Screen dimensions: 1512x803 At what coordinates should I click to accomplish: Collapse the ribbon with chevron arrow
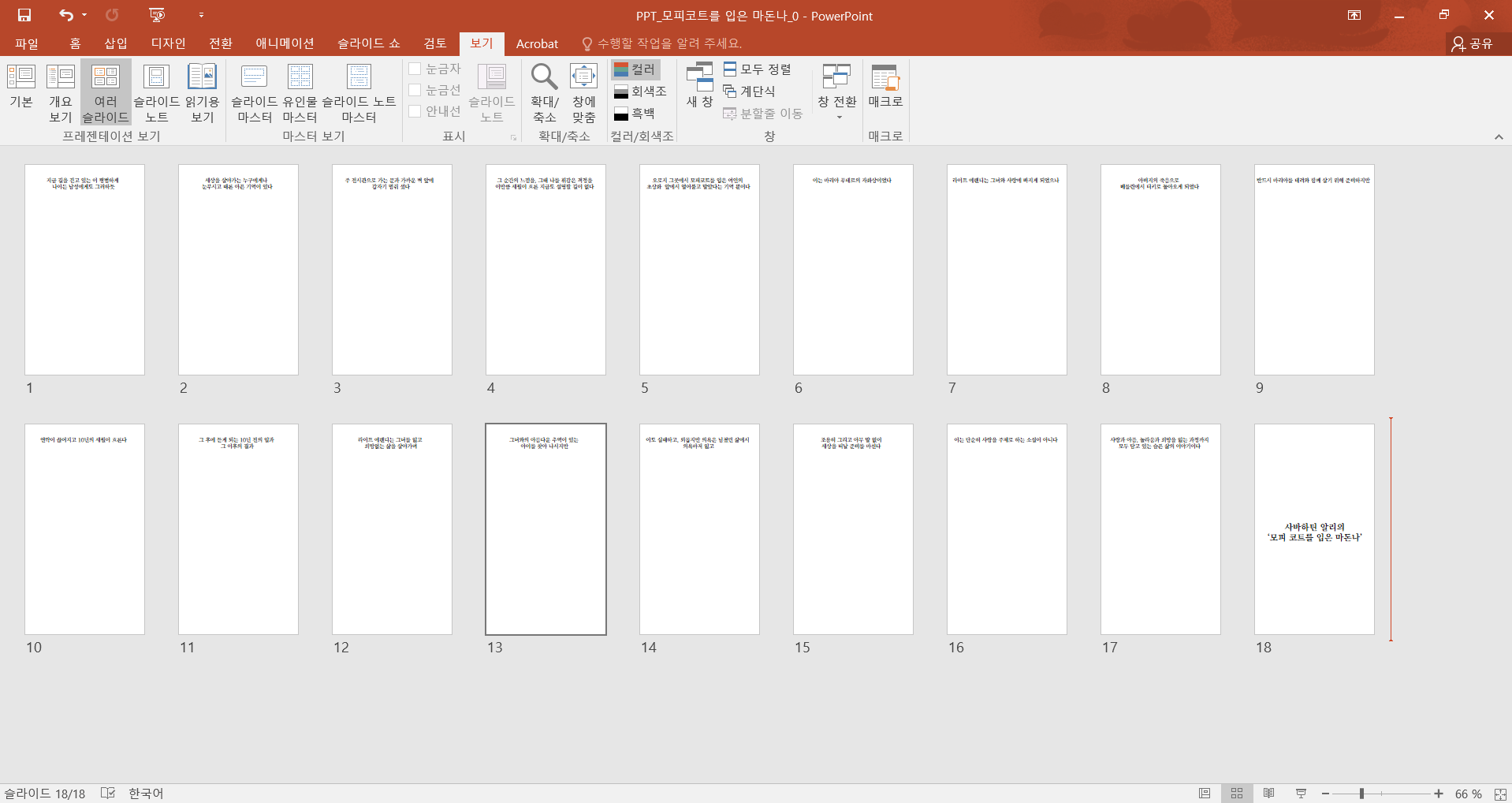(x=1499, y=137)
